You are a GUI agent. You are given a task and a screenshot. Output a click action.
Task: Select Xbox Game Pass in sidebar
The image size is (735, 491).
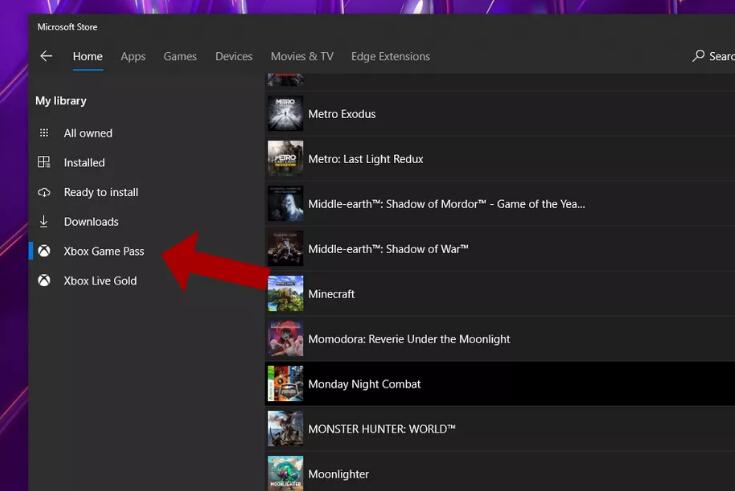tap(104, 251)
